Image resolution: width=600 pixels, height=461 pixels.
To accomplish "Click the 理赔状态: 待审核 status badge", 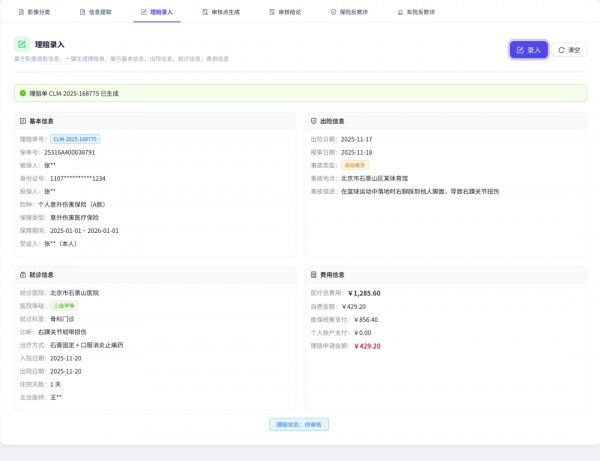I will [x=299, y=425].
